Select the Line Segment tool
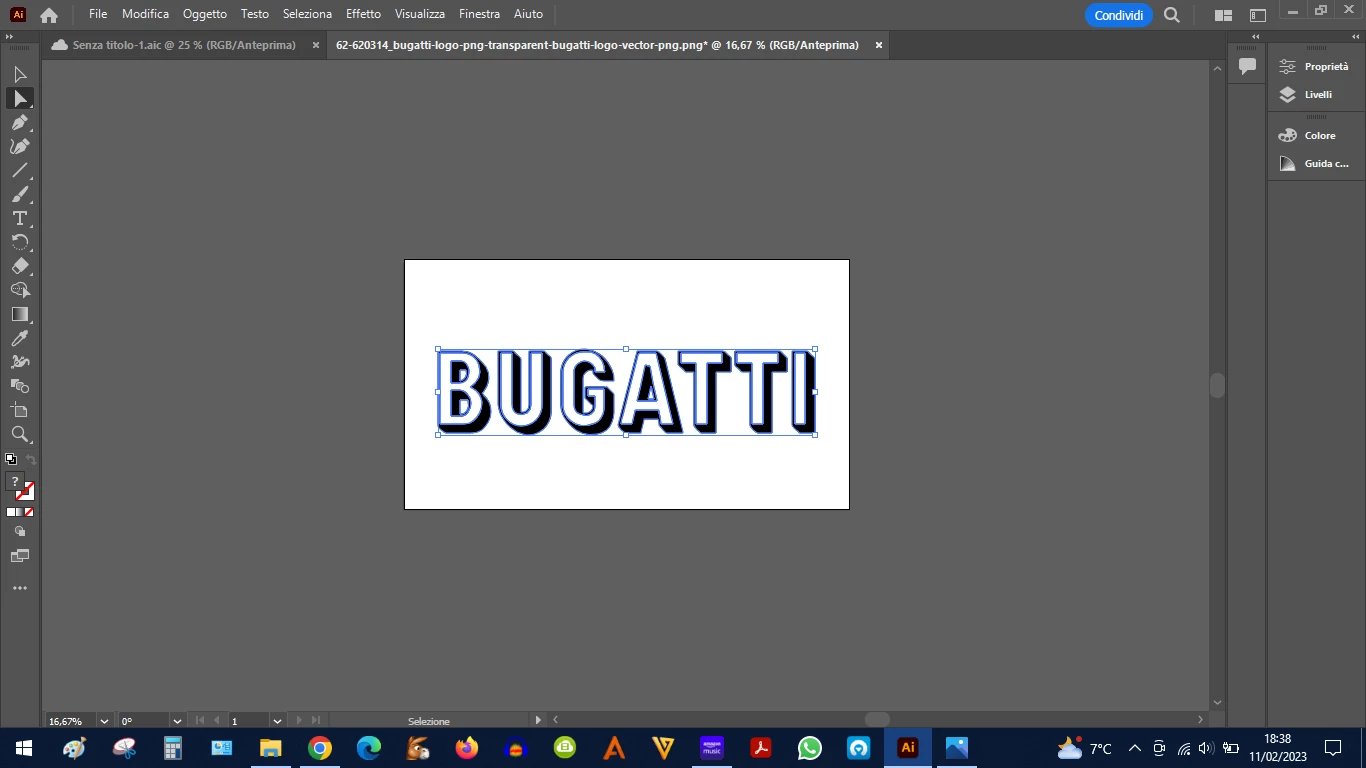This screenshot has width=1366, height=768. (20, 170)
